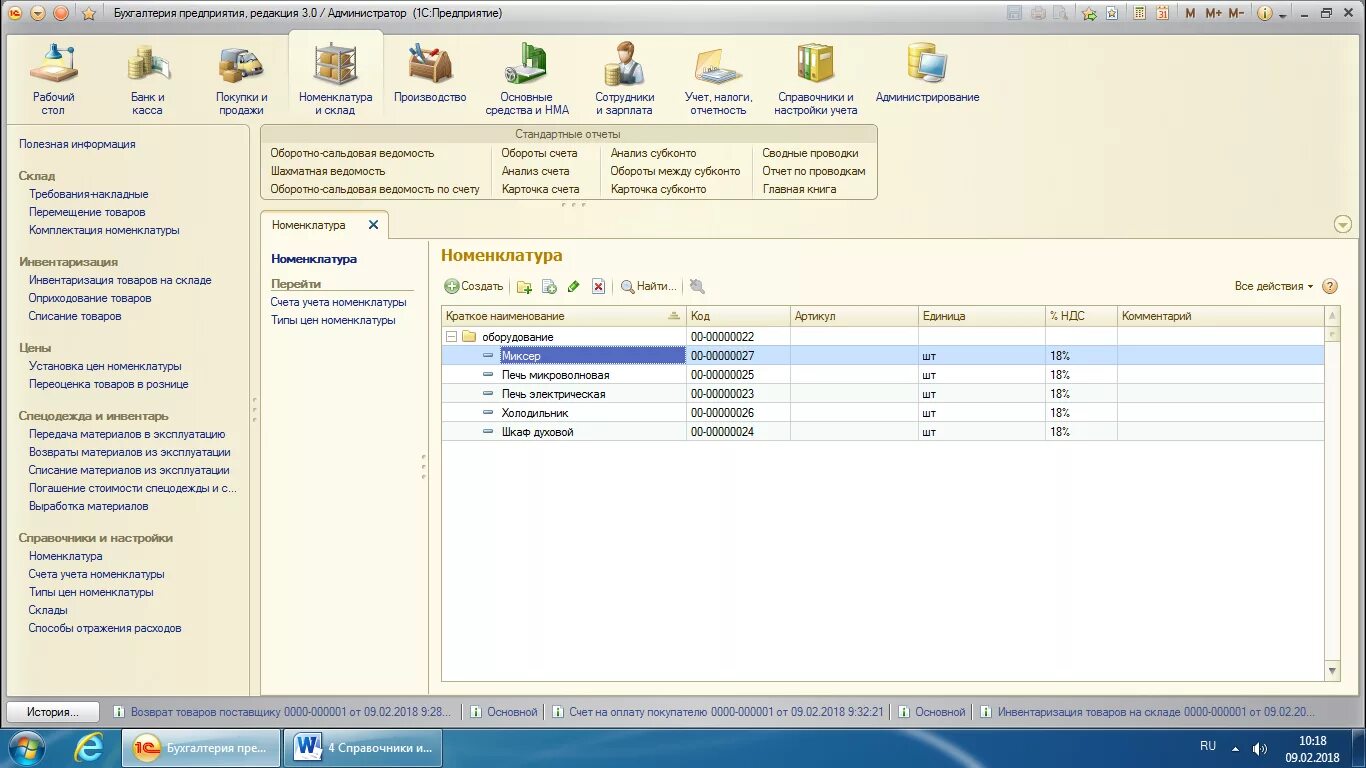Select the Печь микроволновая row
The image size is (1366, 768).
click(x=883, y=375)
